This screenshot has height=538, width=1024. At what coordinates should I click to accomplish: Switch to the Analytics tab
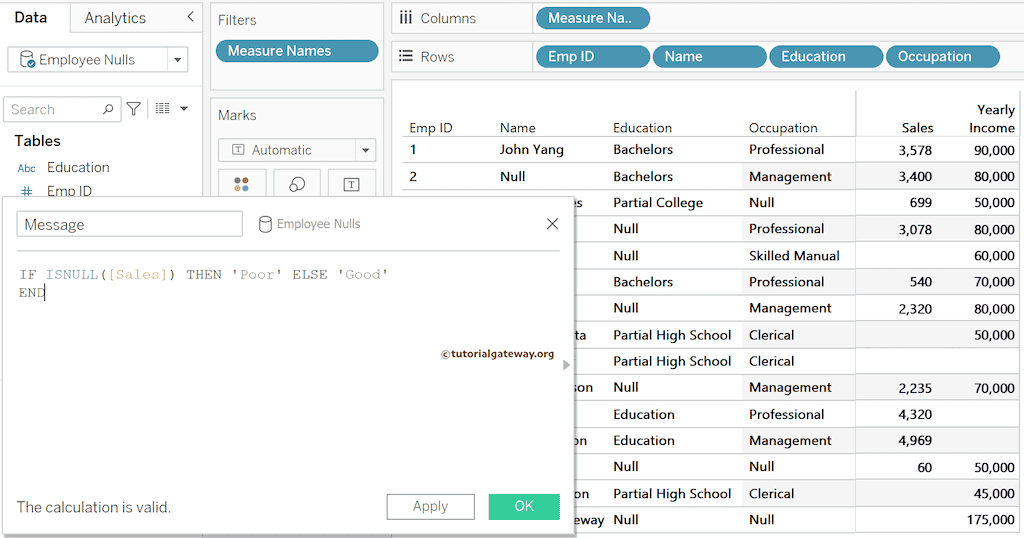pyautogui.click(x=115, y=18)
